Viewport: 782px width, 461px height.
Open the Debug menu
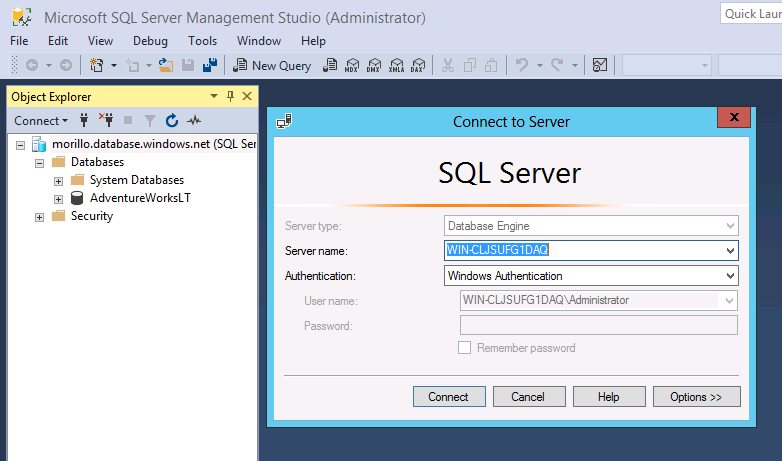tap(150, 41)
